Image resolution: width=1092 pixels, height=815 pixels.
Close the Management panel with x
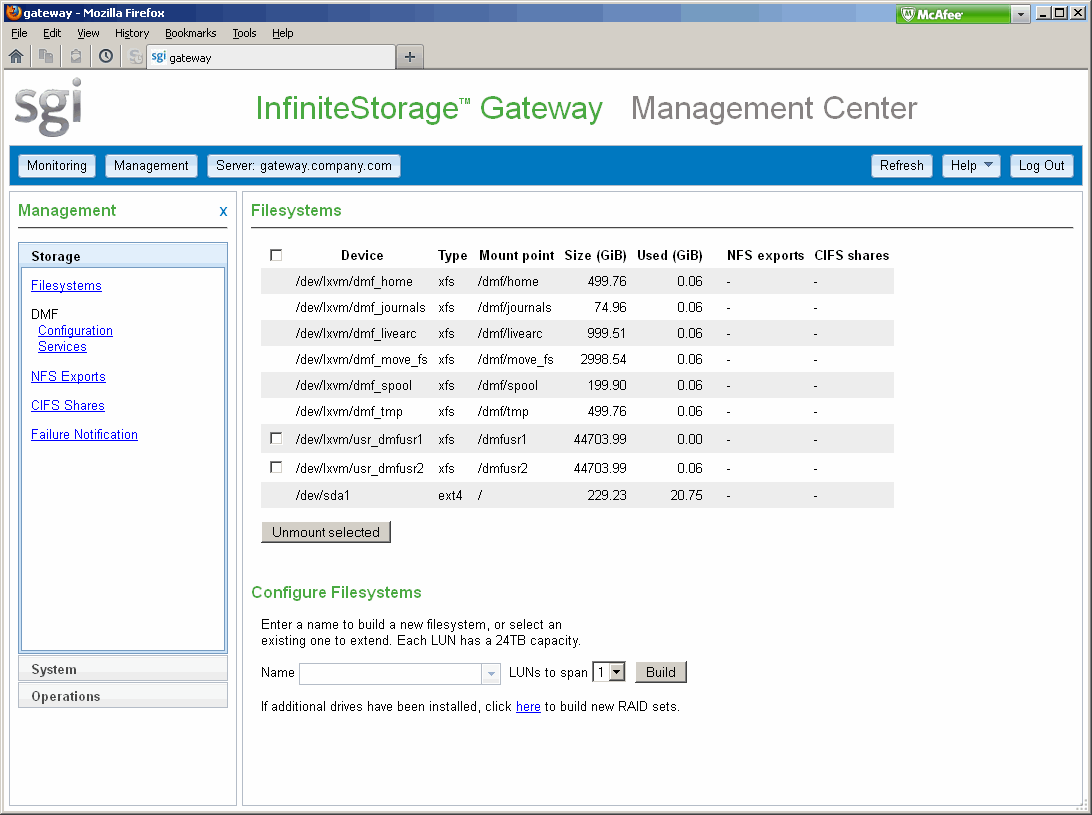[x=223, y=211]
